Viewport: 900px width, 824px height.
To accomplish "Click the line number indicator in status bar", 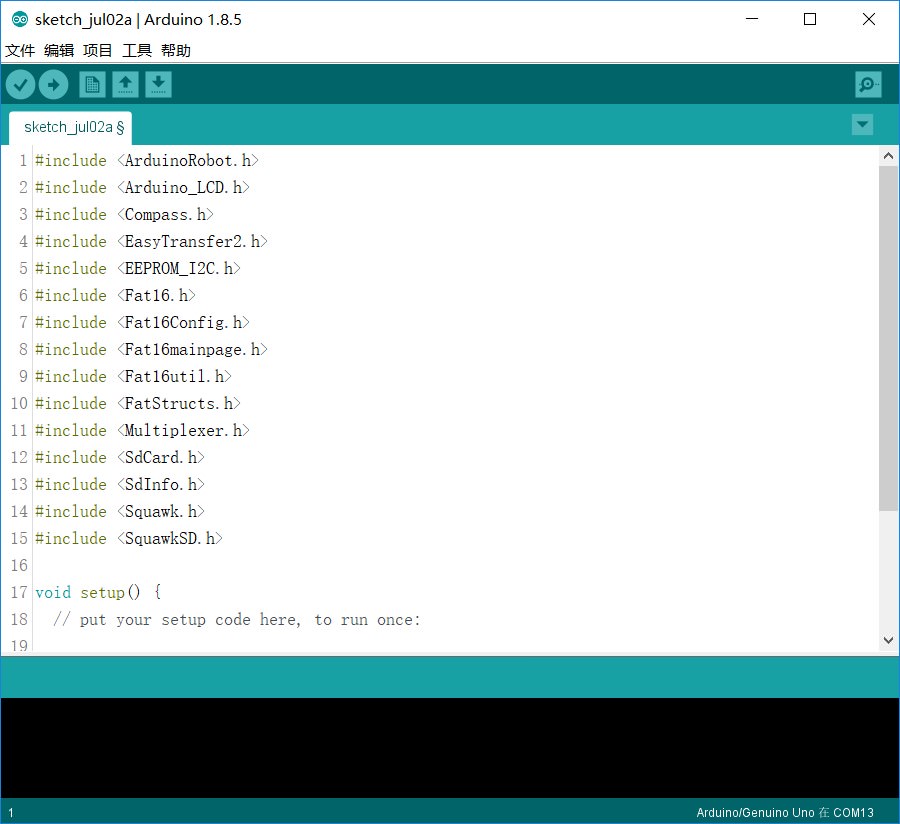I will (x=11, y=813).
